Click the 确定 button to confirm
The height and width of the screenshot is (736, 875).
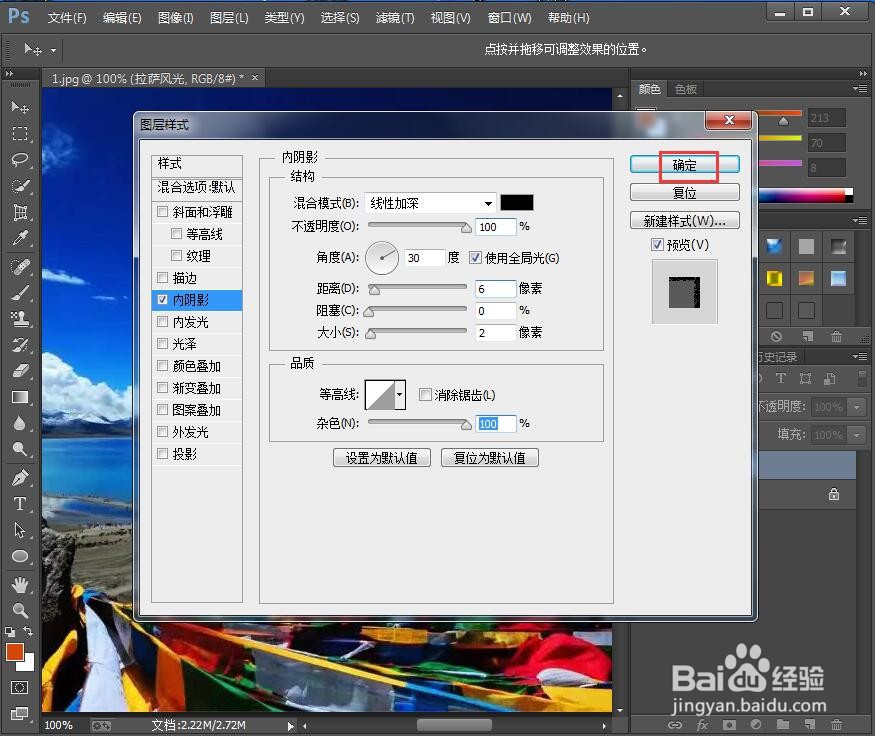pyautogui.click(x=684, y=163)
